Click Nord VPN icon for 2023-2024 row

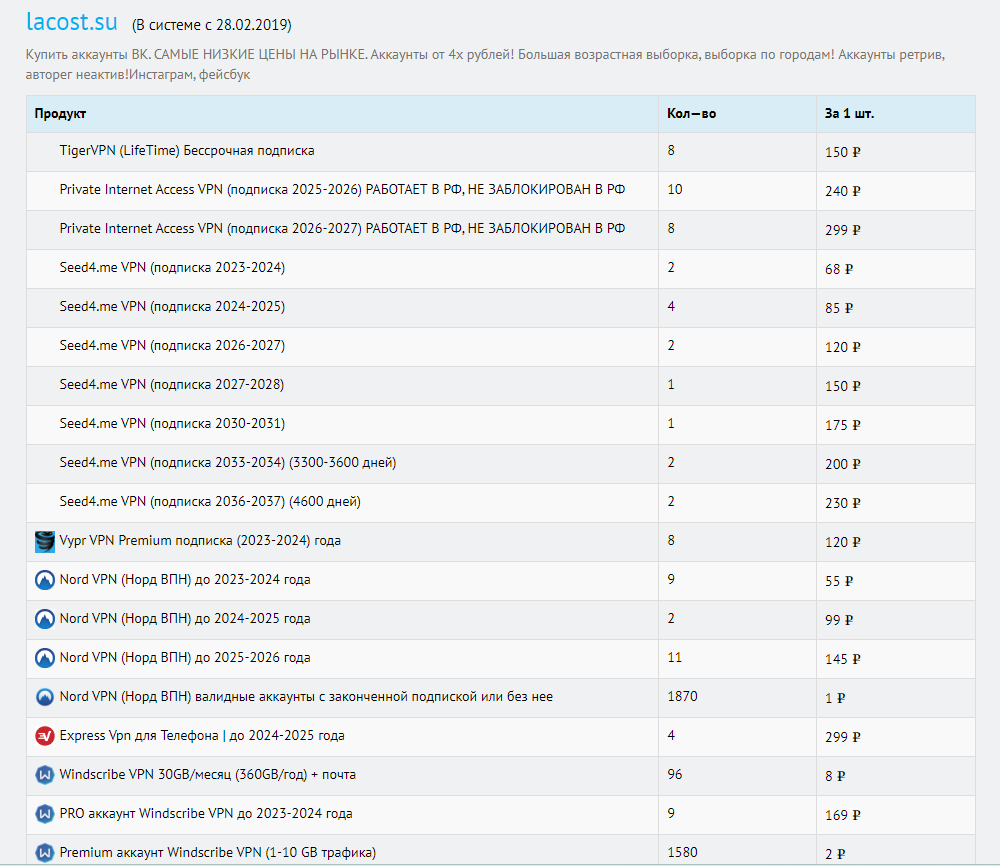tap(45, 580)
